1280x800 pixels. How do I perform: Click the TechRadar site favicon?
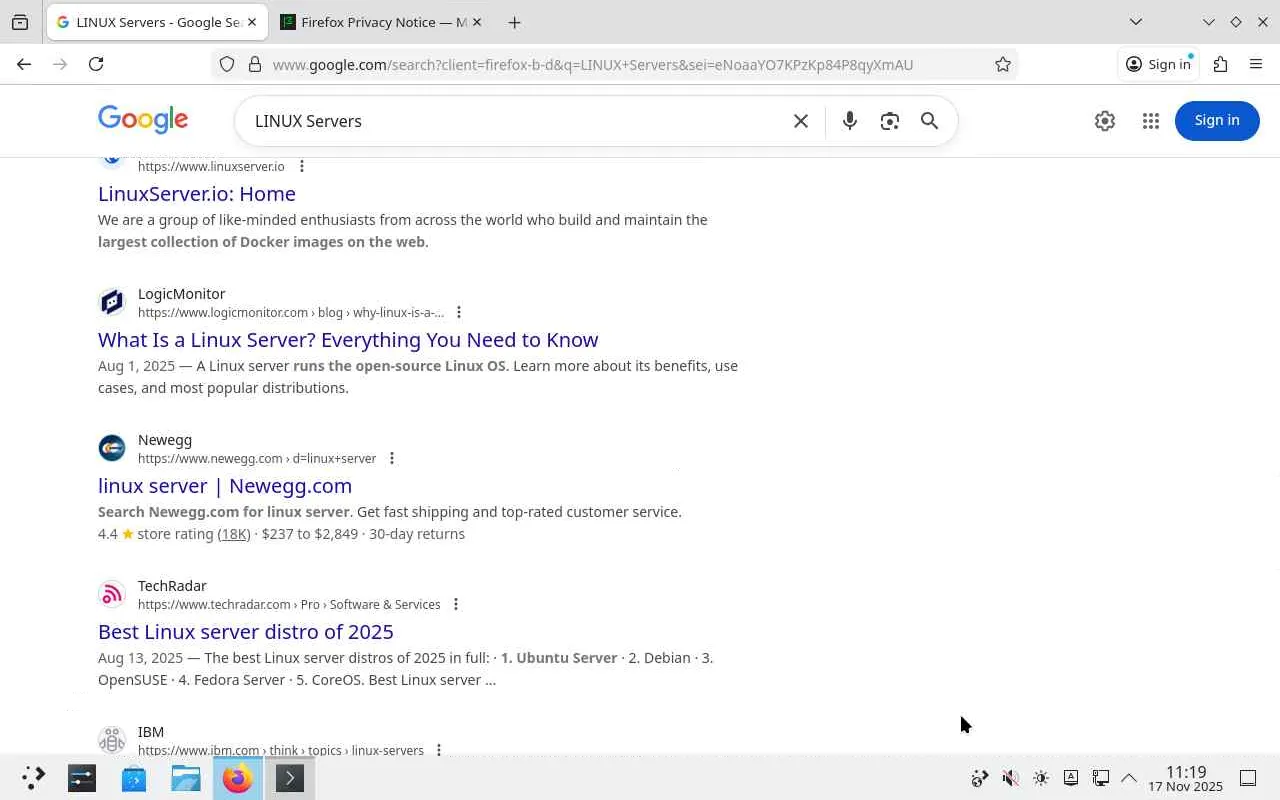(x=112, y=594)
